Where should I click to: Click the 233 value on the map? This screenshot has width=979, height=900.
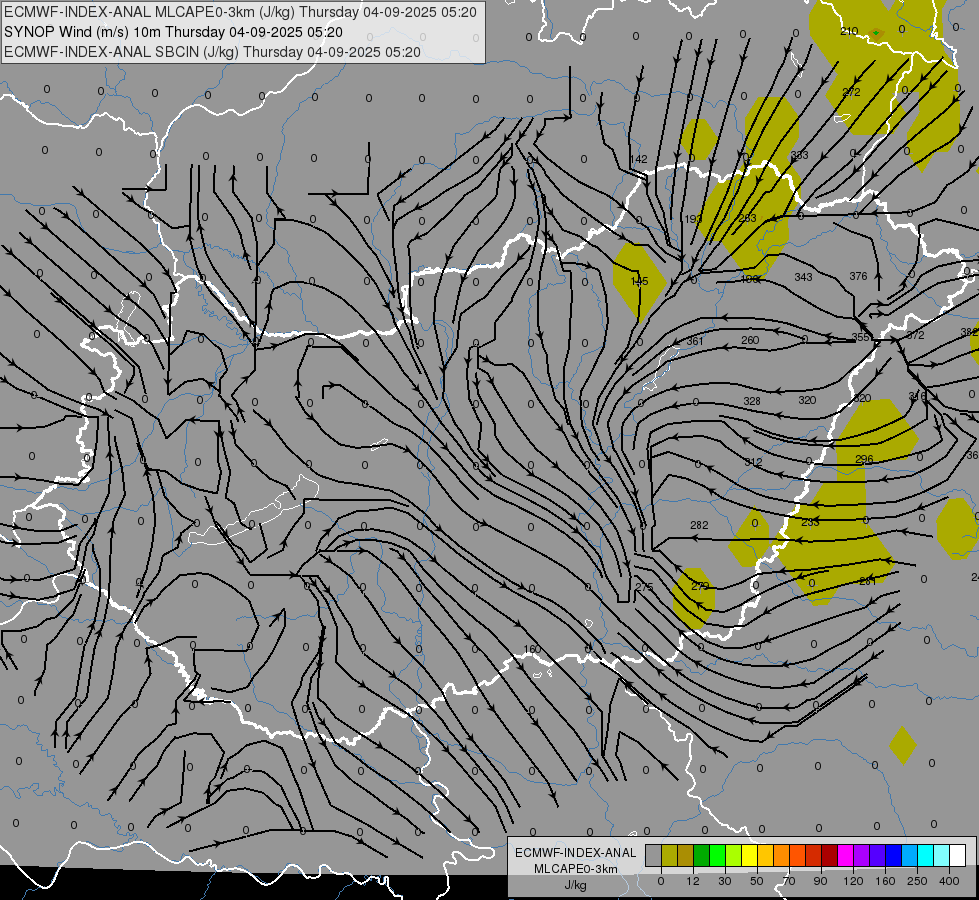pos(810,522)
